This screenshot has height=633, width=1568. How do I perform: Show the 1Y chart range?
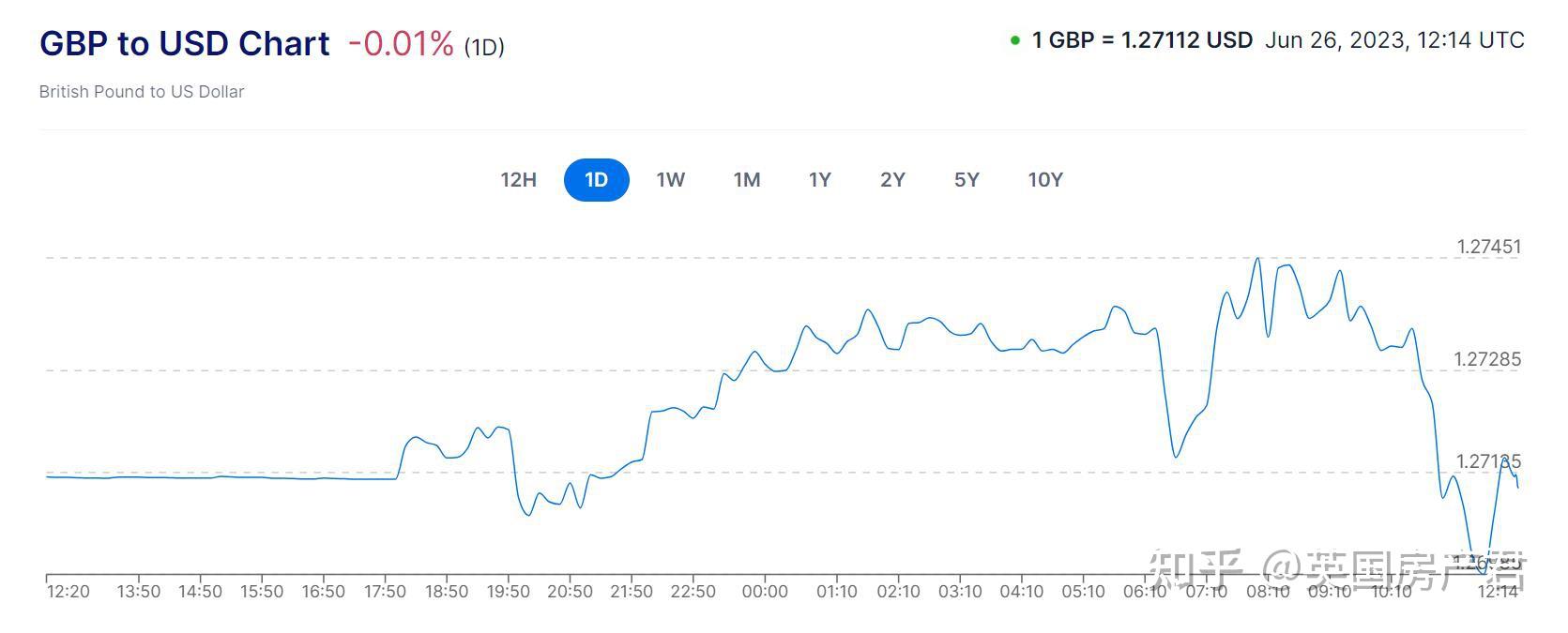[x=819, y=180]
